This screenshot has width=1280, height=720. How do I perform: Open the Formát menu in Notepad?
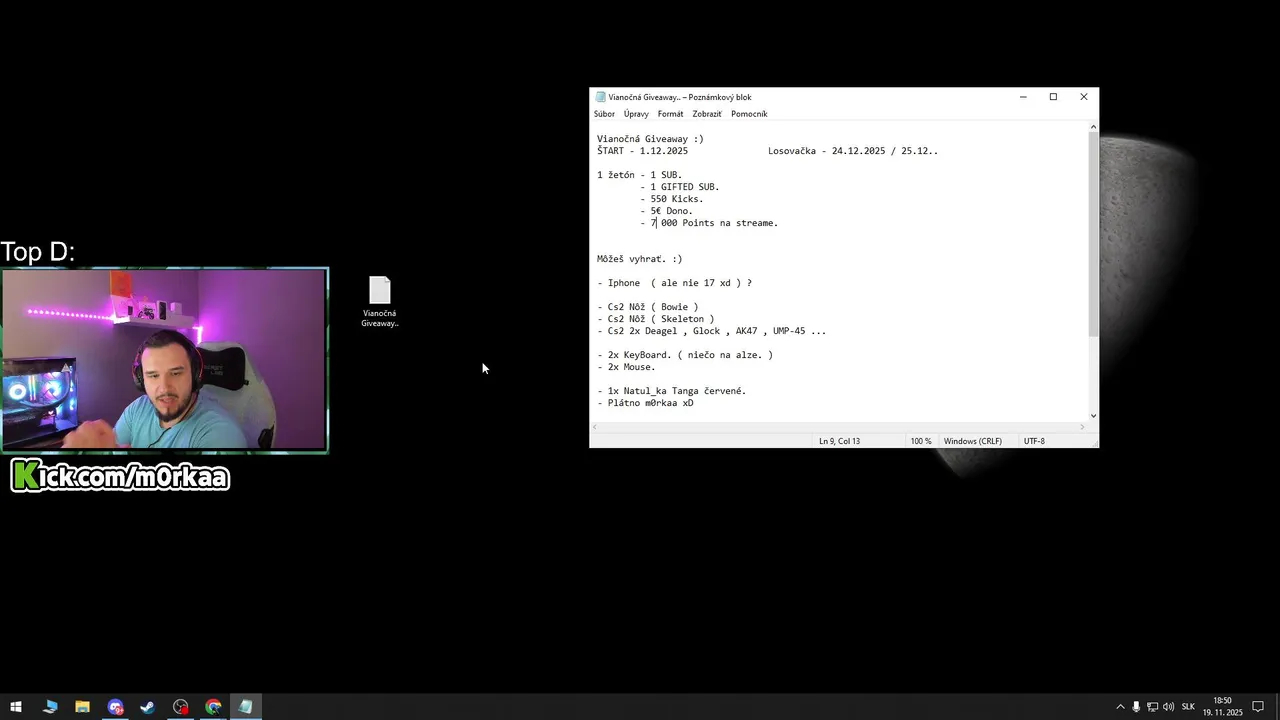coord(670,114)
